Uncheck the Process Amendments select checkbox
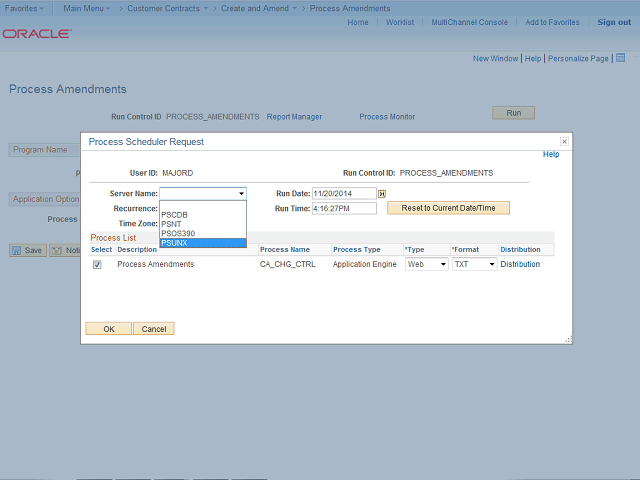 (97, 264)
